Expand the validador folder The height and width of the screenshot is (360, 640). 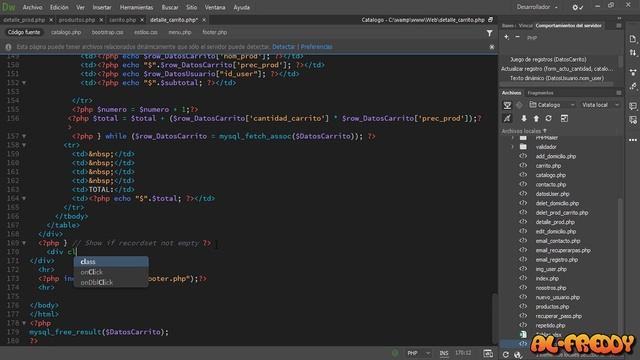(513, 147)
